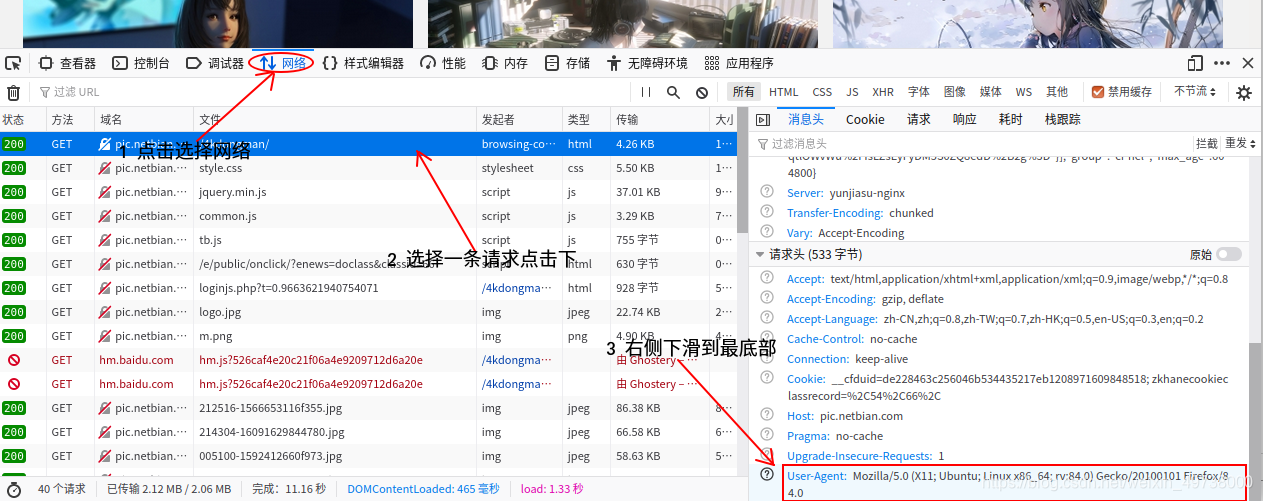Focus the 过滤消息头 input field
The height and width of the screenshot is (501, 1263).
tap(970, 144)
